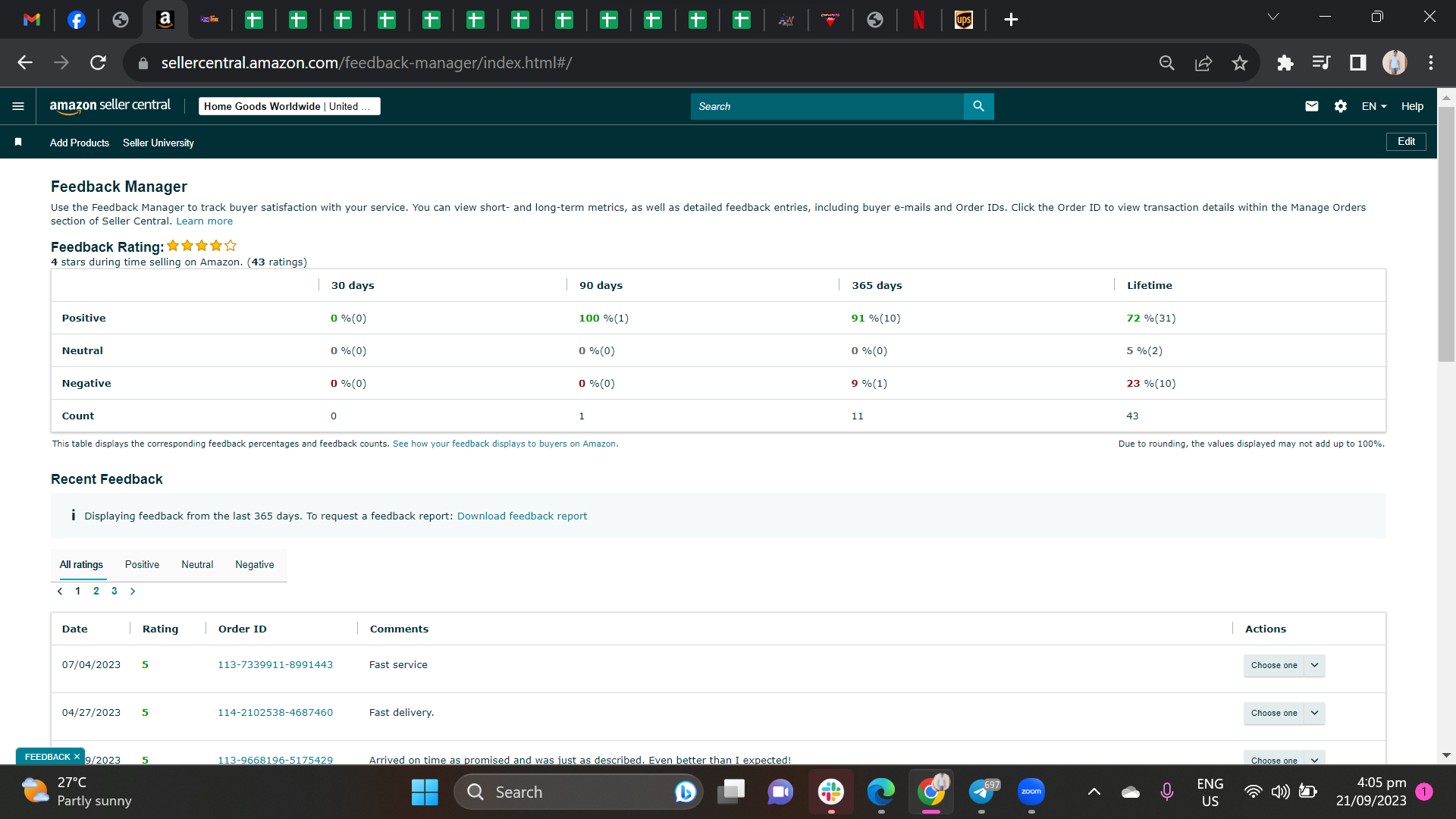Open Choose one dropdown for Fast delivery
The width and height of the screenshot is (1456, 819).
click(1274, 713)
